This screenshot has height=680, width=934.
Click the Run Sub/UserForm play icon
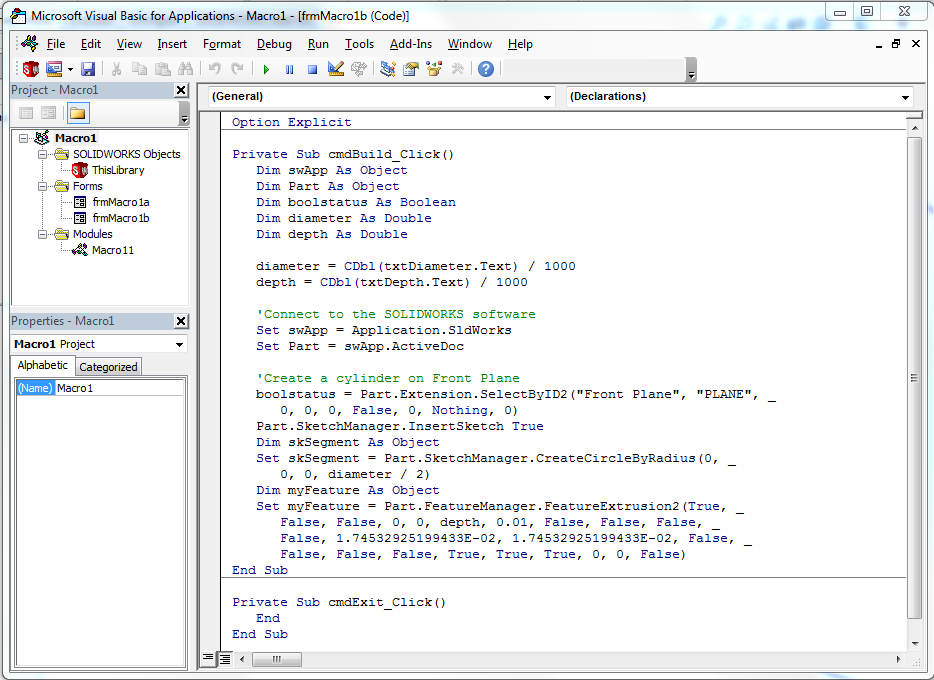(266, 69)
